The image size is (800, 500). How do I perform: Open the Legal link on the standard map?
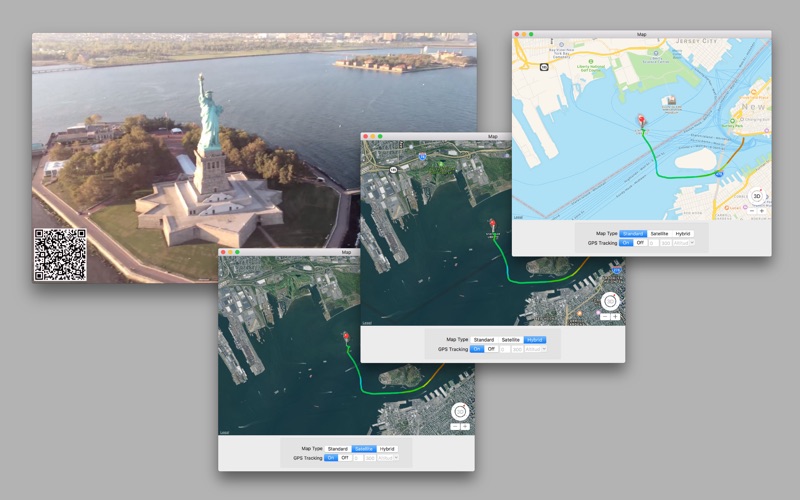518,217
